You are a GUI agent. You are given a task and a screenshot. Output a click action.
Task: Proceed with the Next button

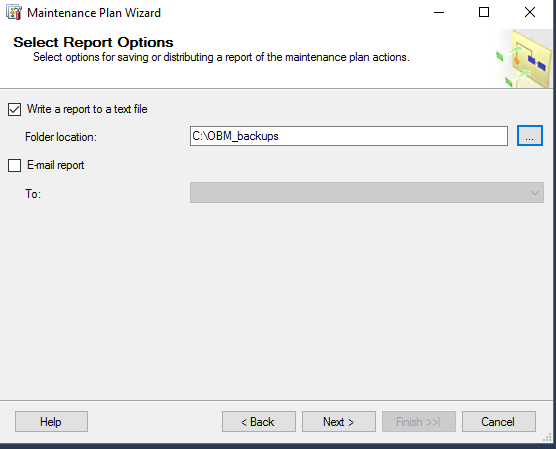(339, 422)
